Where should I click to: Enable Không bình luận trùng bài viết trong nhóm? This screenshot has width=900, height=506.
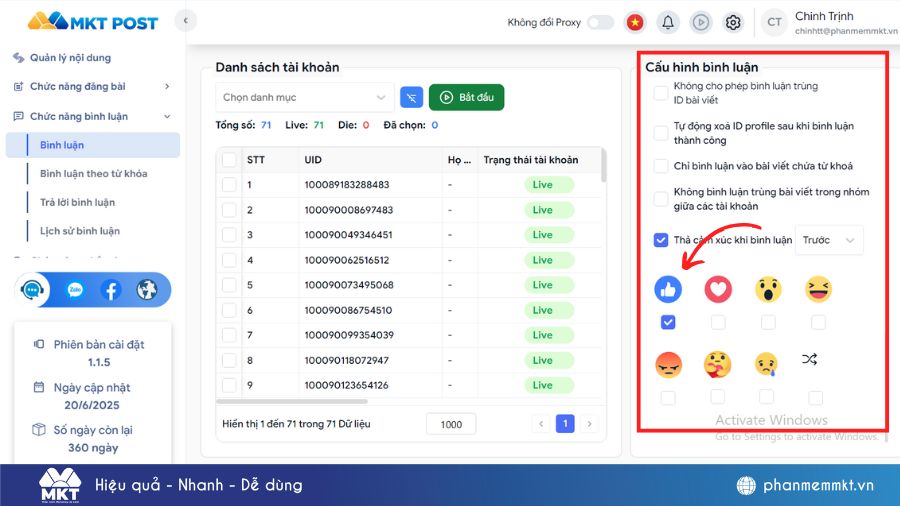[x=661, y=199]
